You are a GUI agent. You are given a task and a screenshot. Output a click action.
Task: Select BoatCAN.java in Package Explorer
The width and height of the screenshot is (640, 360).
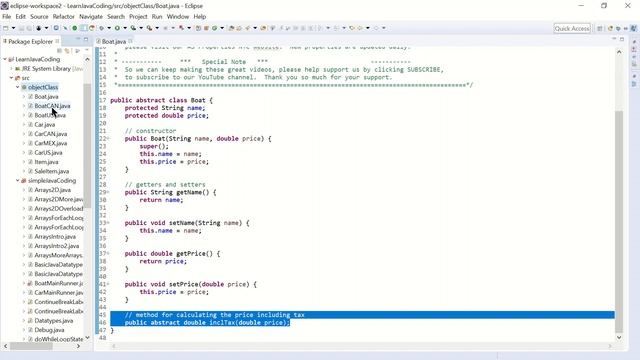pos(52,106)
